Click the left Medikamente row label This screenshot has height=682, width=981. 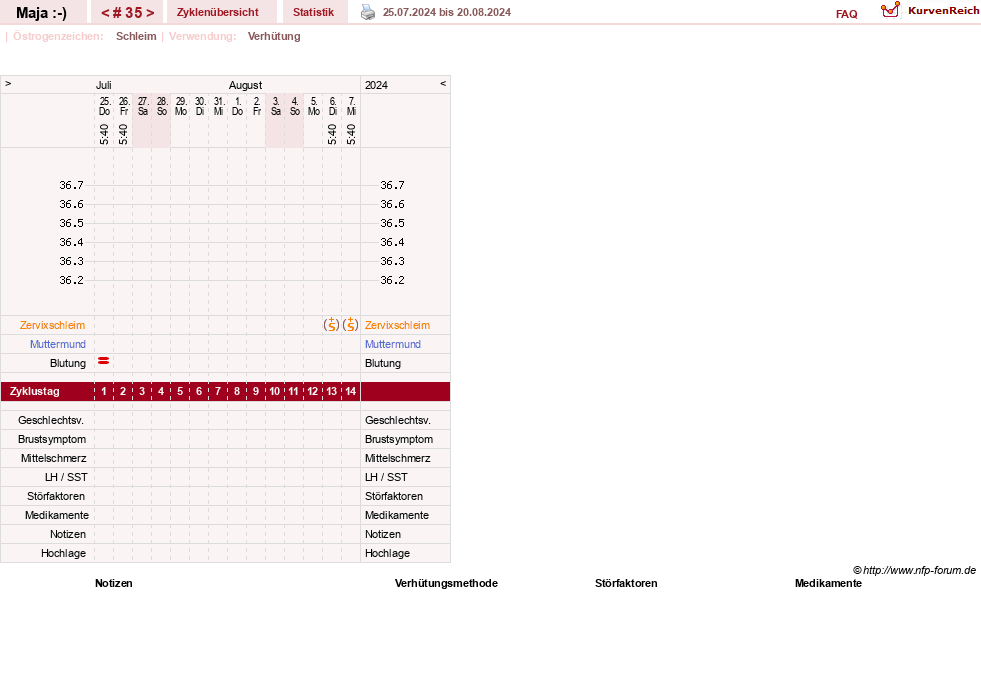click(x=56, y=516)
